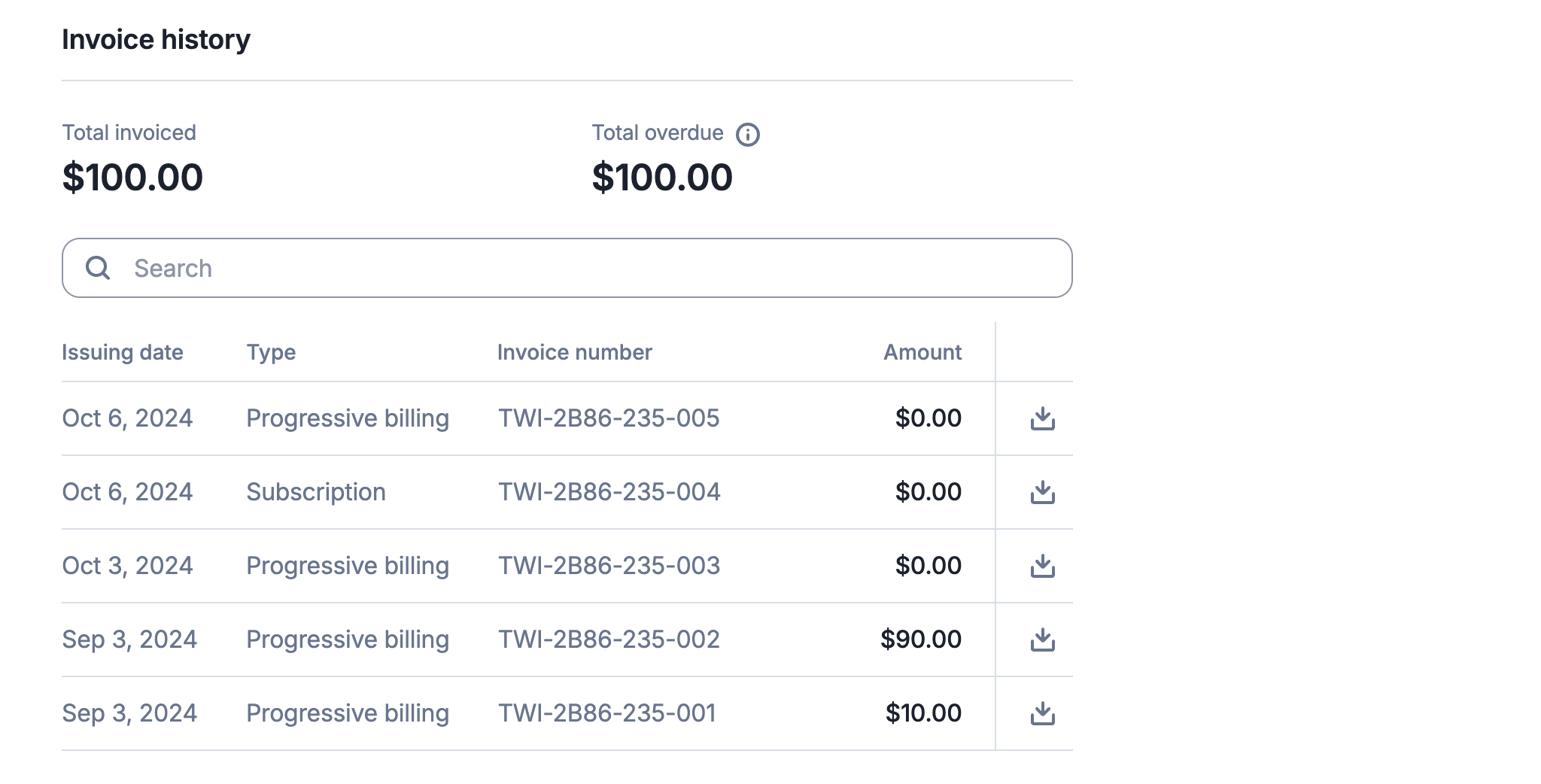
Task: Click the Amount column header
Action: [922, 352]
